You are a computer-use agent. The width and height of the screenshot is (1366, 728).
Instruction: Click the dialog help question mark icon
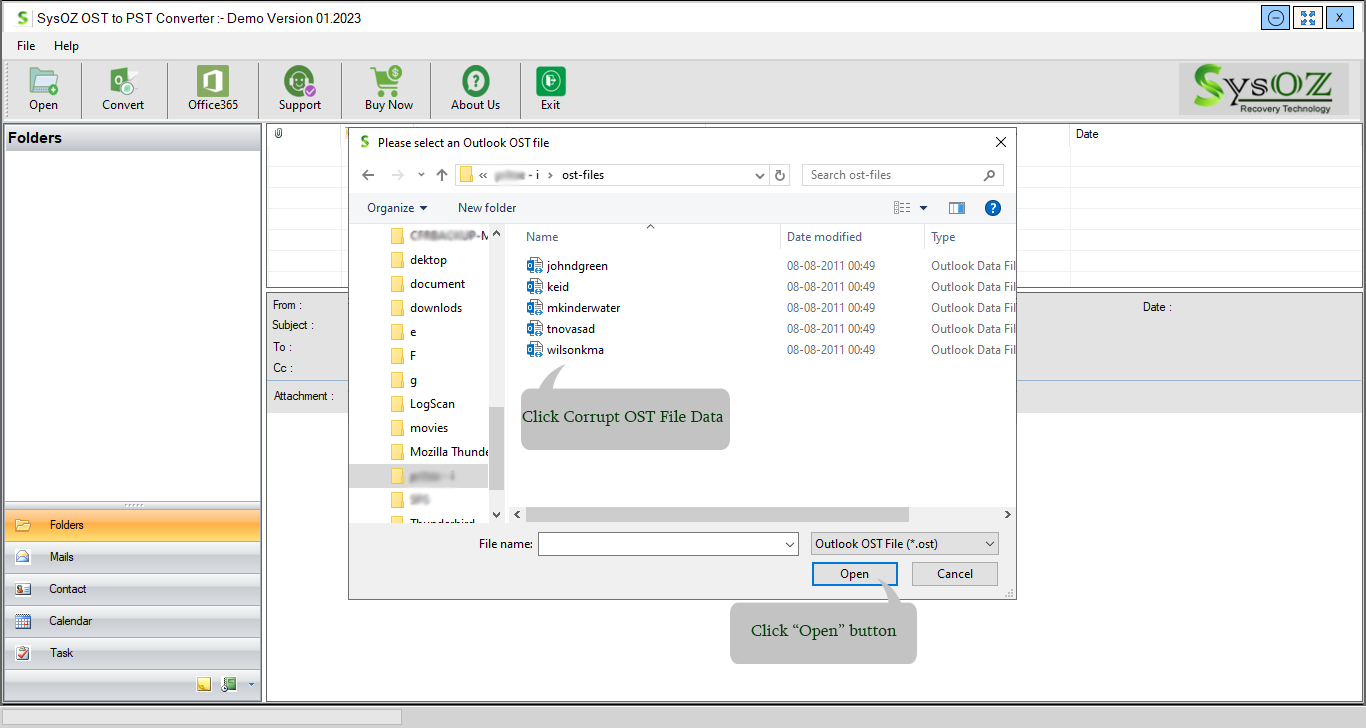pos(992,208)
